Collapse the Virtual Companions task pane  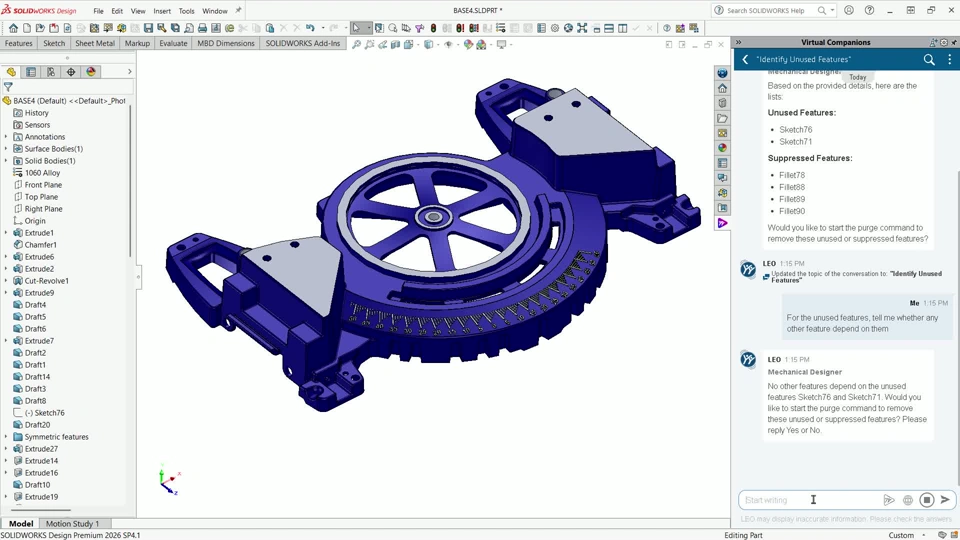pos(738,42)
